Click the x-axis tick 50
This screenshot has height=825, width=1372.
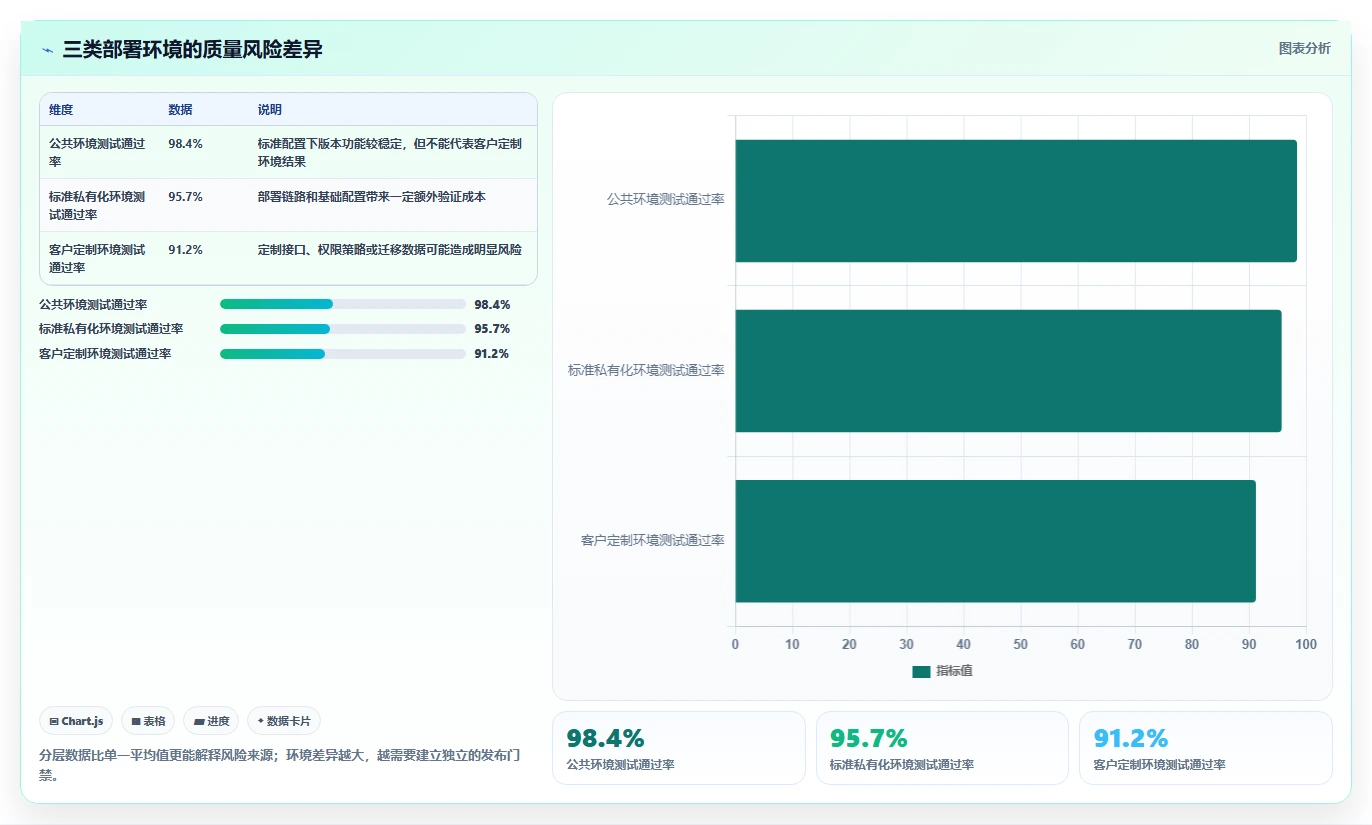click(1021, 645)
